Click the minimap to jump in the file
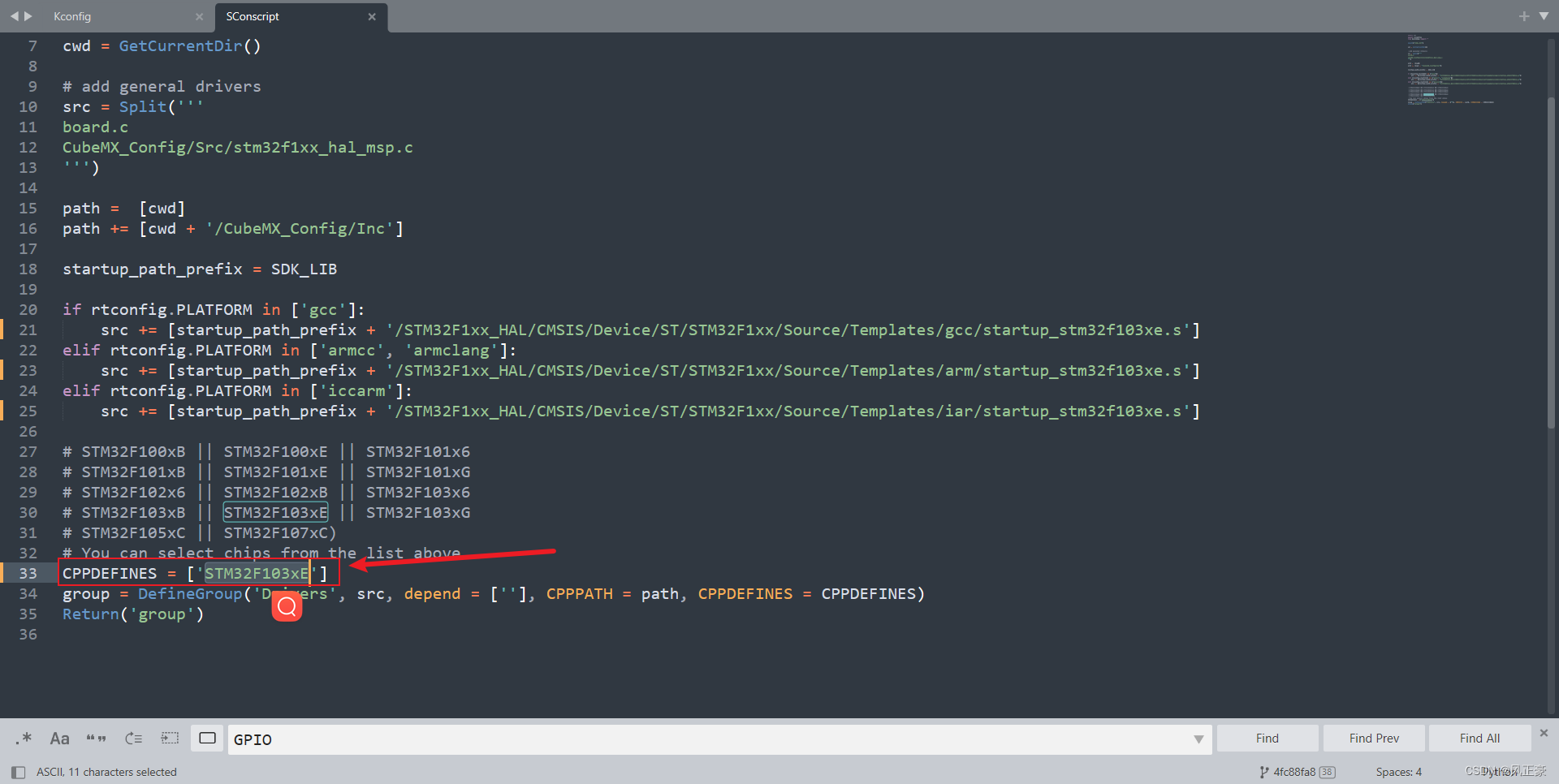 pos(1462,73)
